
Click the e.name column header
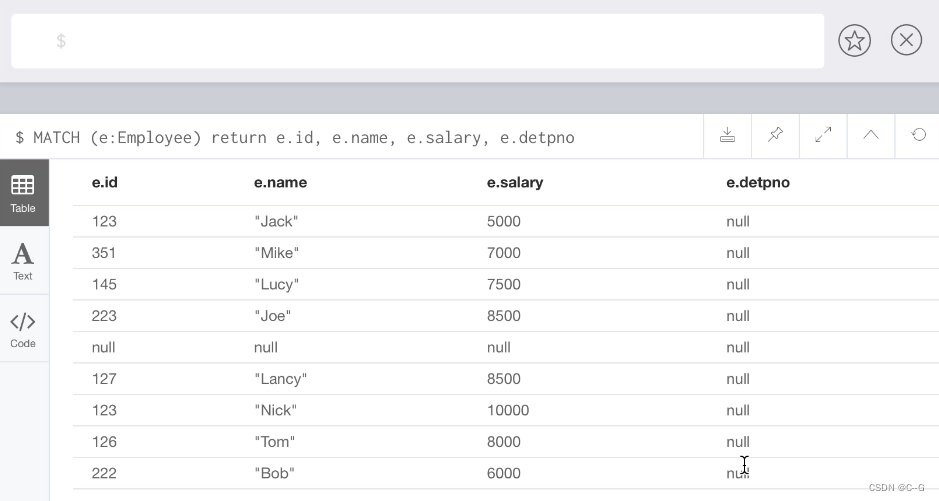(x=280, y=182)
